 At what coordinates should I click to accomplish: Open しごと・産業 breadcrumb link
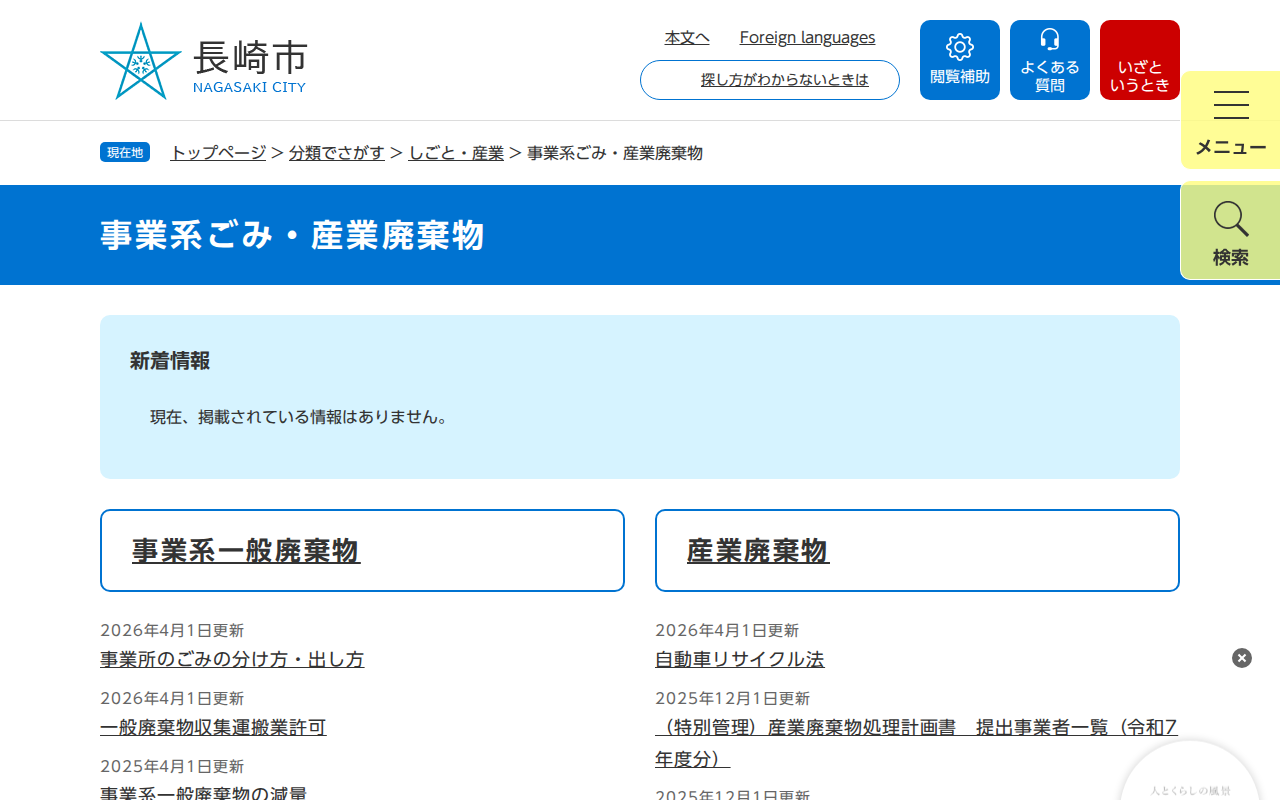[x=456, y=153]
